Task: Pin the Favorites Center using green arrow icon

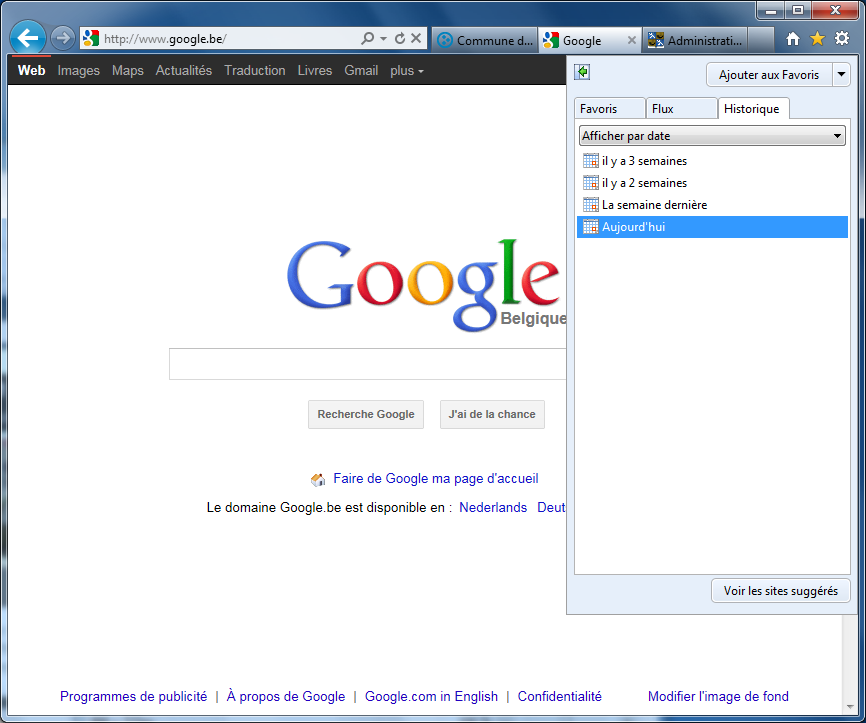Action: (583, 72)
